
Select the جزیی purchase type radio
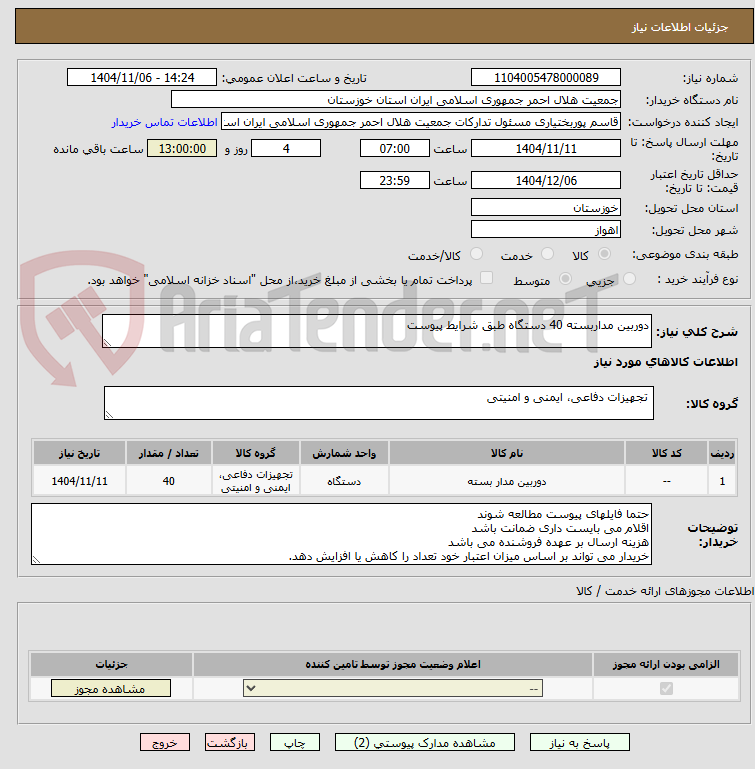point(629,279)
